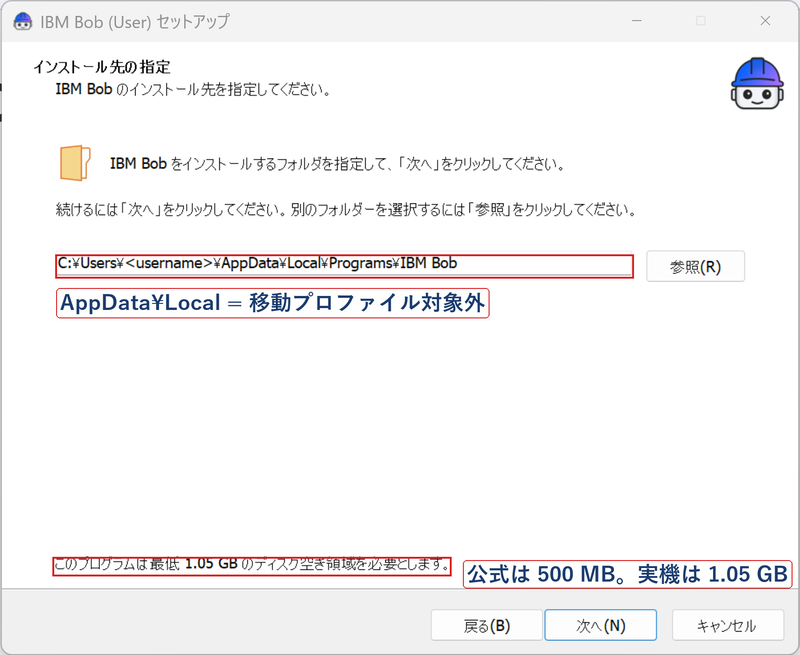The height and width of the screenshot is (655, 800).
Task: Proceed with 次へ(N) button
Action: (x=601, y=625)
